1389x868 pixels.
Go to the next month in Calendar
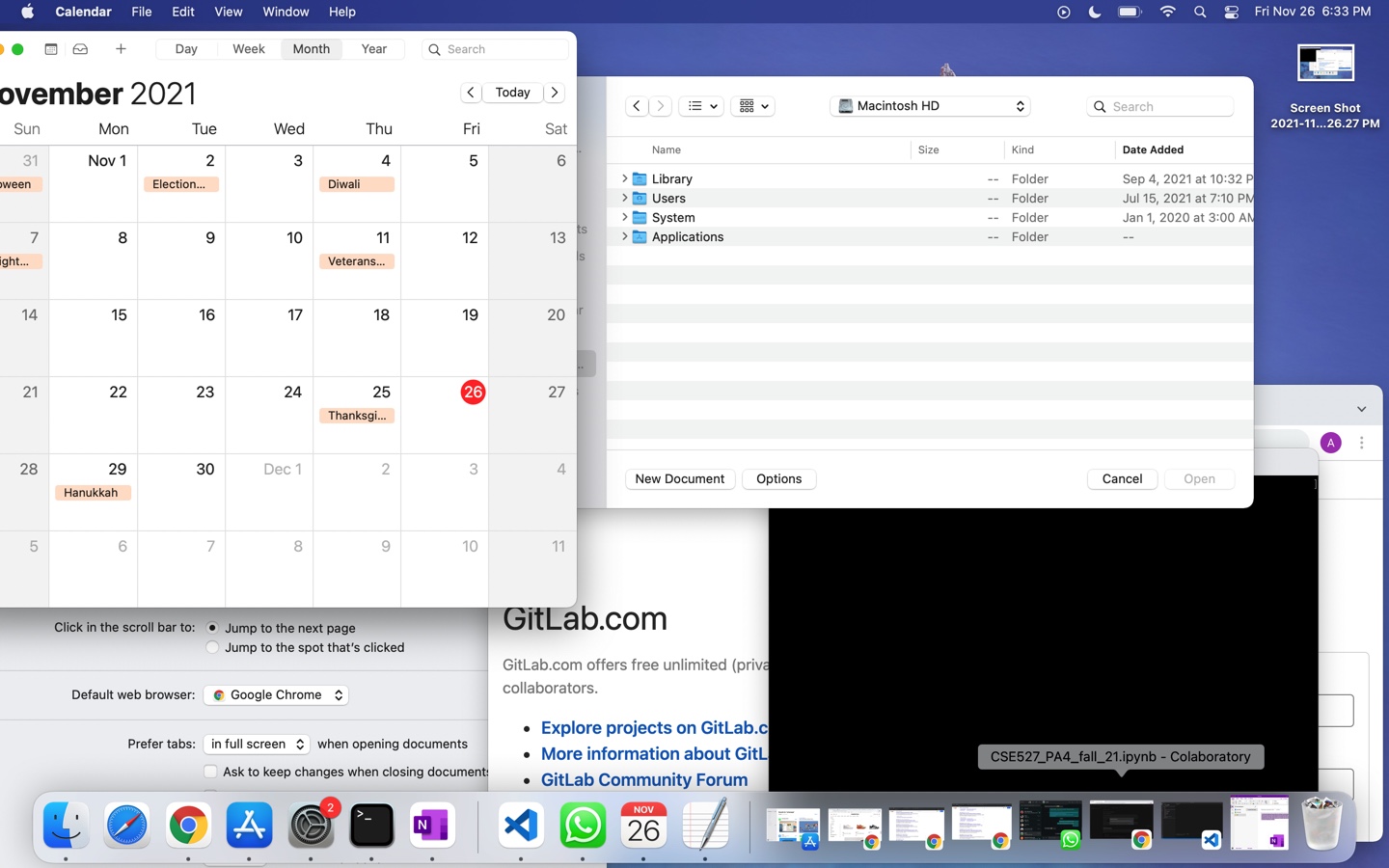pos(555,93)
